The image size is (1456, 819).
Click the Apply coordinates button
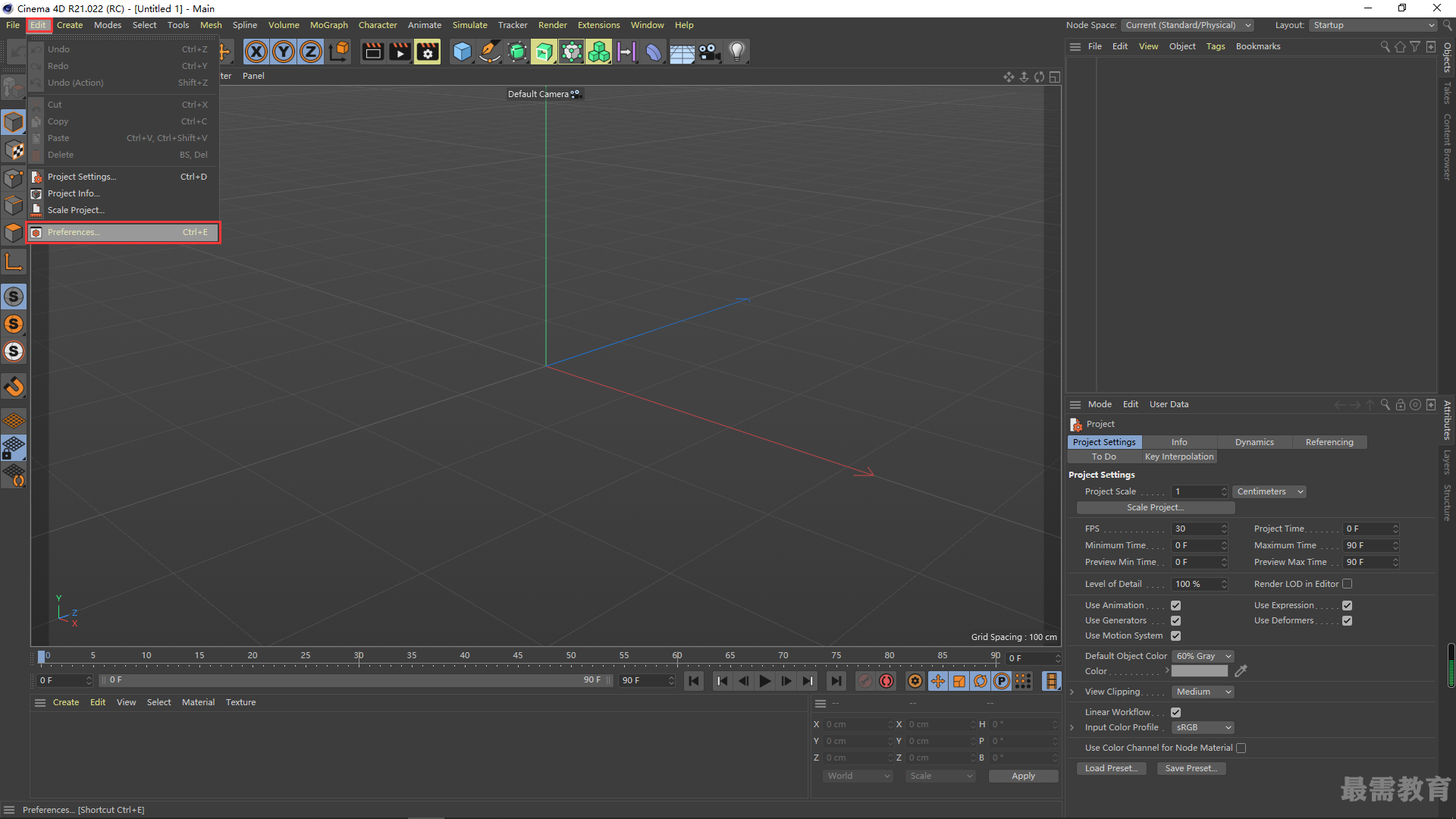tap(1023, 776)
